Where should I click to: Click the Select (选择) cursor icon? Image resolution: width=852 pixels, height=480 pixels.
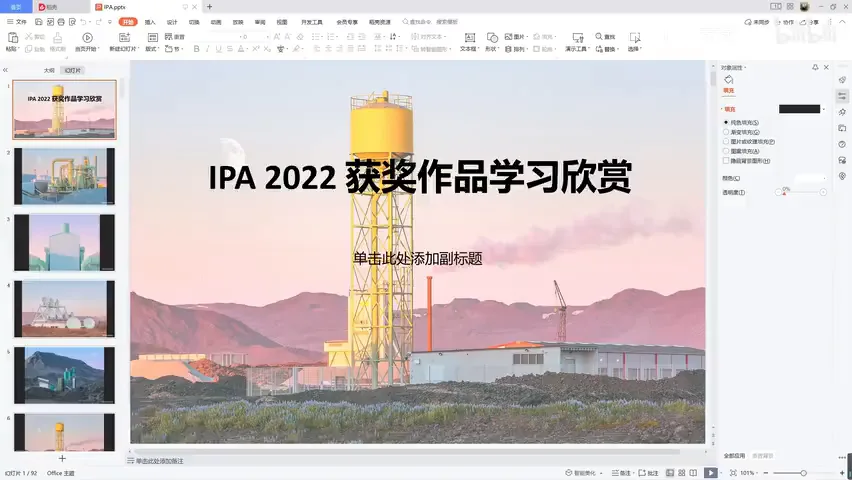[x=634, y=38]
